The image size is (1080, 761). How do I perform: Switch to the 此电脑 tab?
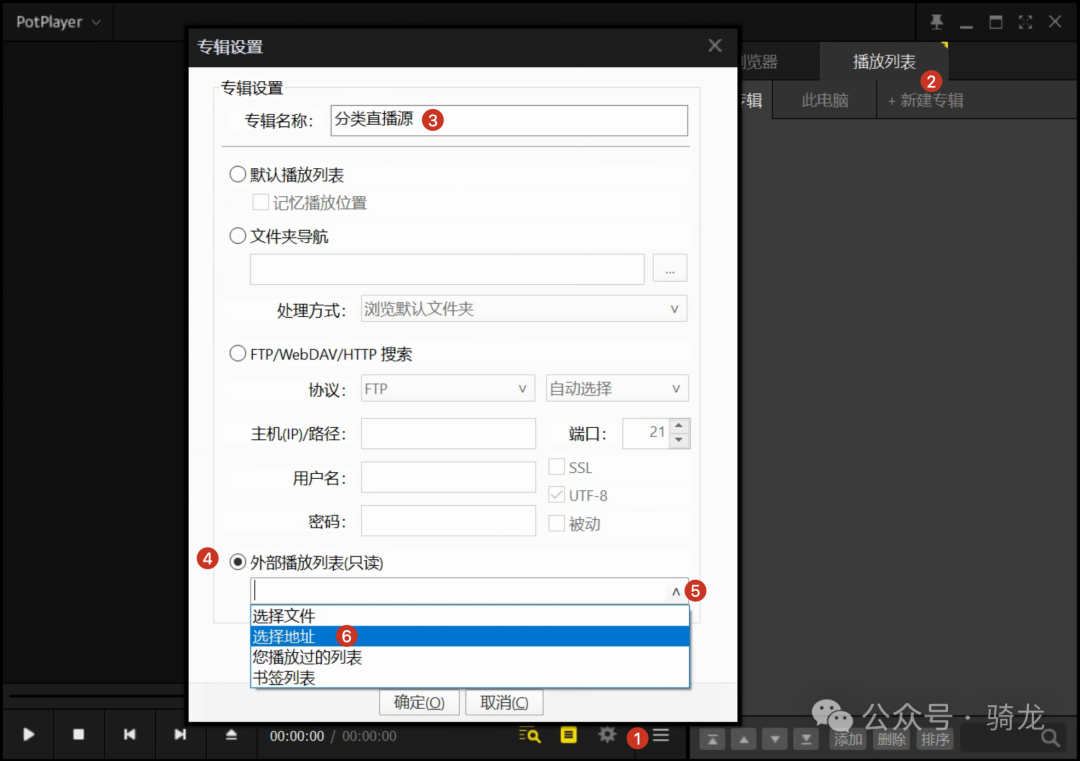click(823, 100)
